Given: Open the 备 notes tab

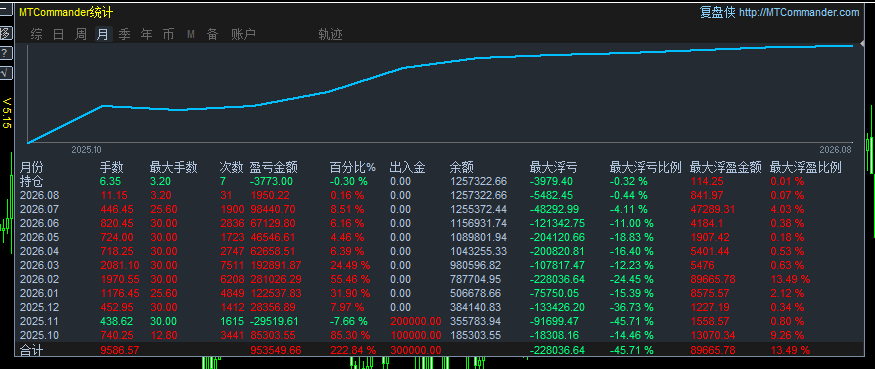Looking at the screenshot, I should tap(213, 35).
